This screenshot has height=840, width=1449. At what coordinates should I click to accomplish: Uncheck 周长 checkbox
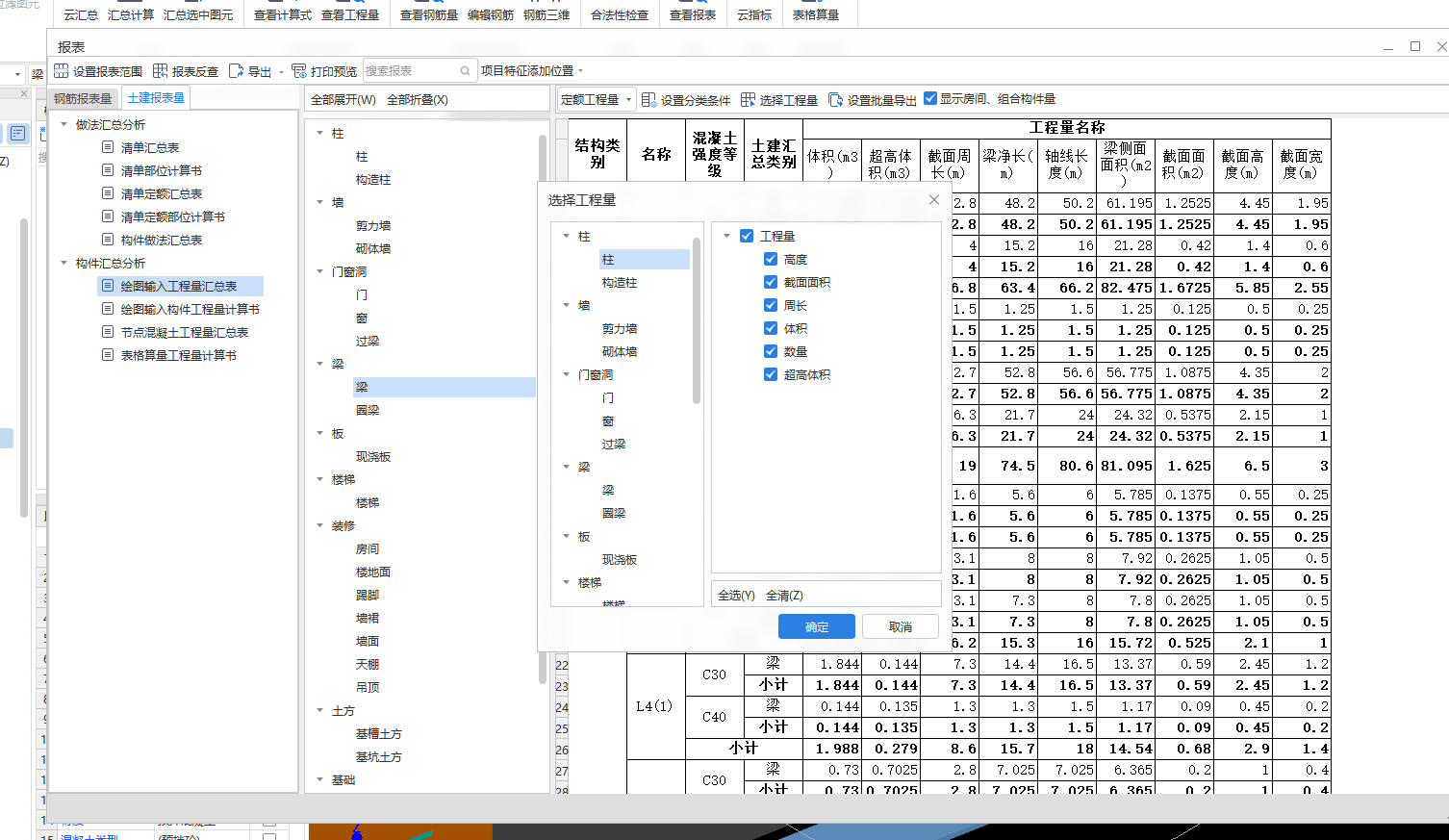pos(771,305)
